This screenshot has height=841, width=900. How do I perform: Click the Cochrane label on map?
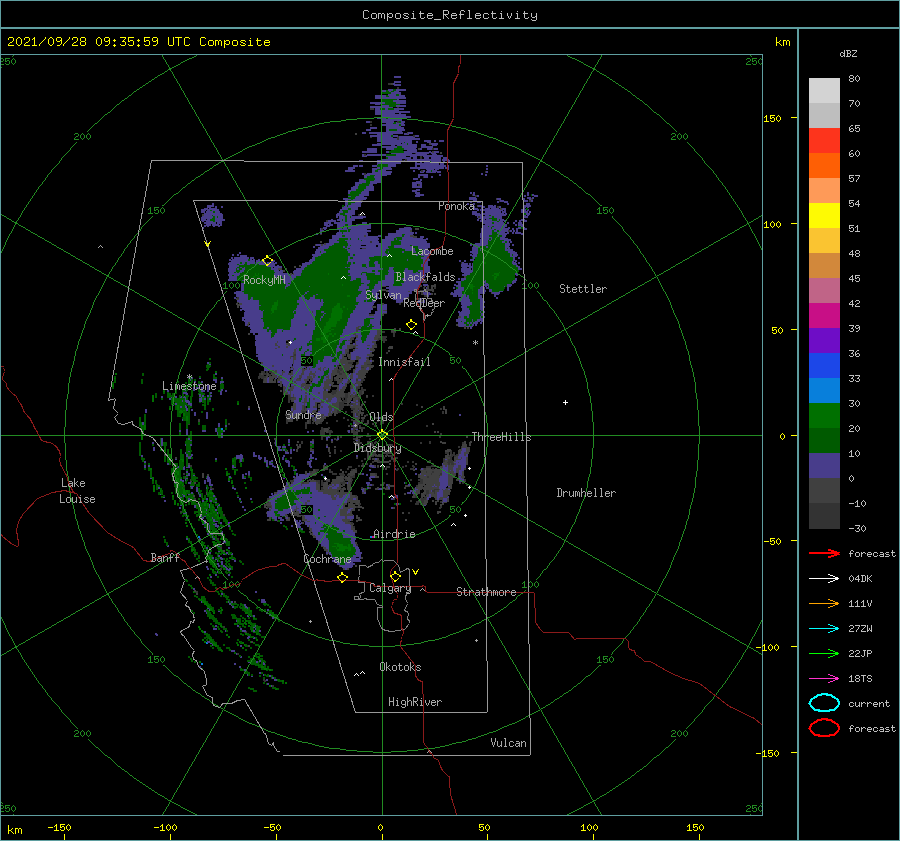[x=327, y=559]
